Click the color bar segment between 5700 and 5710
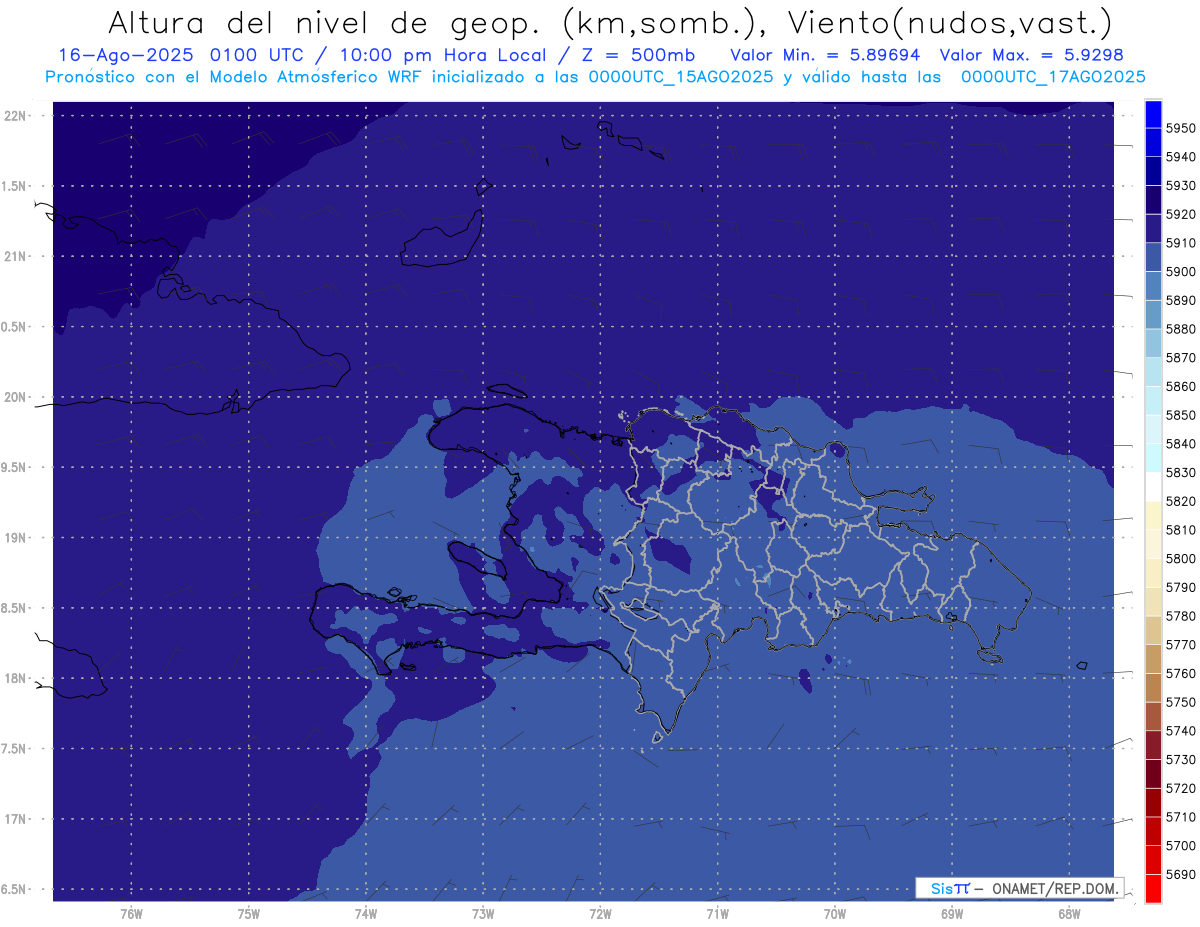The height and width of the screenshot is (927, 1200). point(1153,831)
